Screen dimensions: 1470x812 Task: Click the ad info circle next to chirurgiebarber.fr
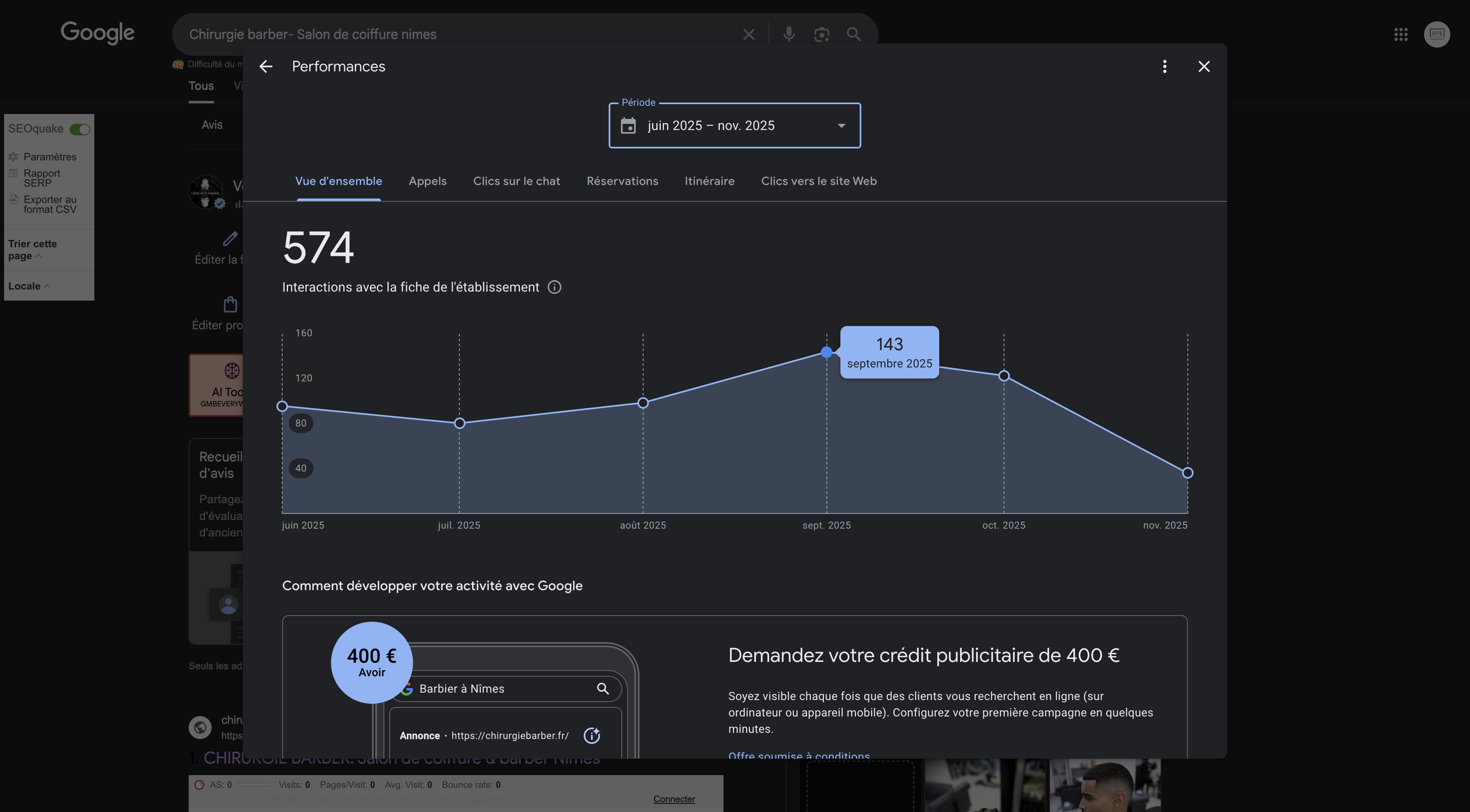(592, 736)
